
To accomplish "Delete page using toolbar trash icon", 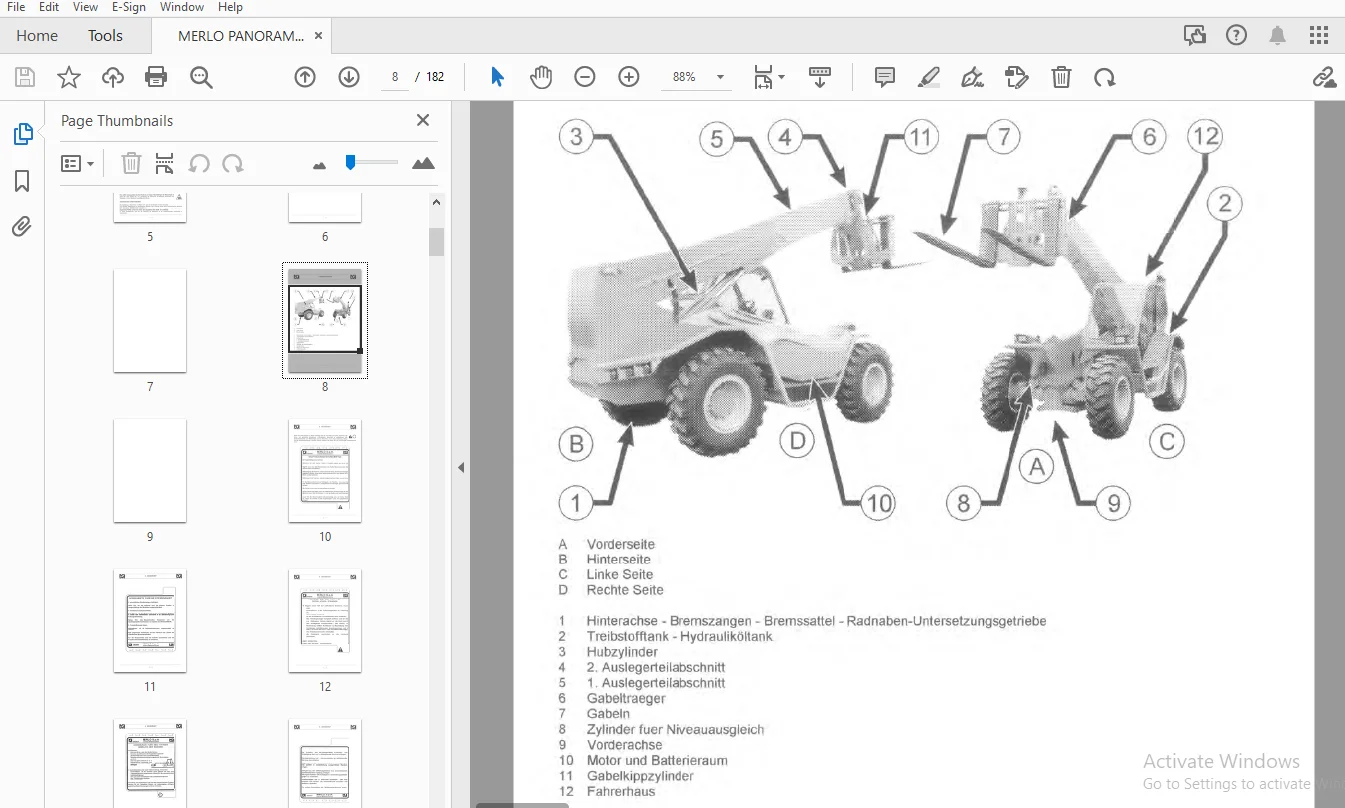I will 1062,77.
